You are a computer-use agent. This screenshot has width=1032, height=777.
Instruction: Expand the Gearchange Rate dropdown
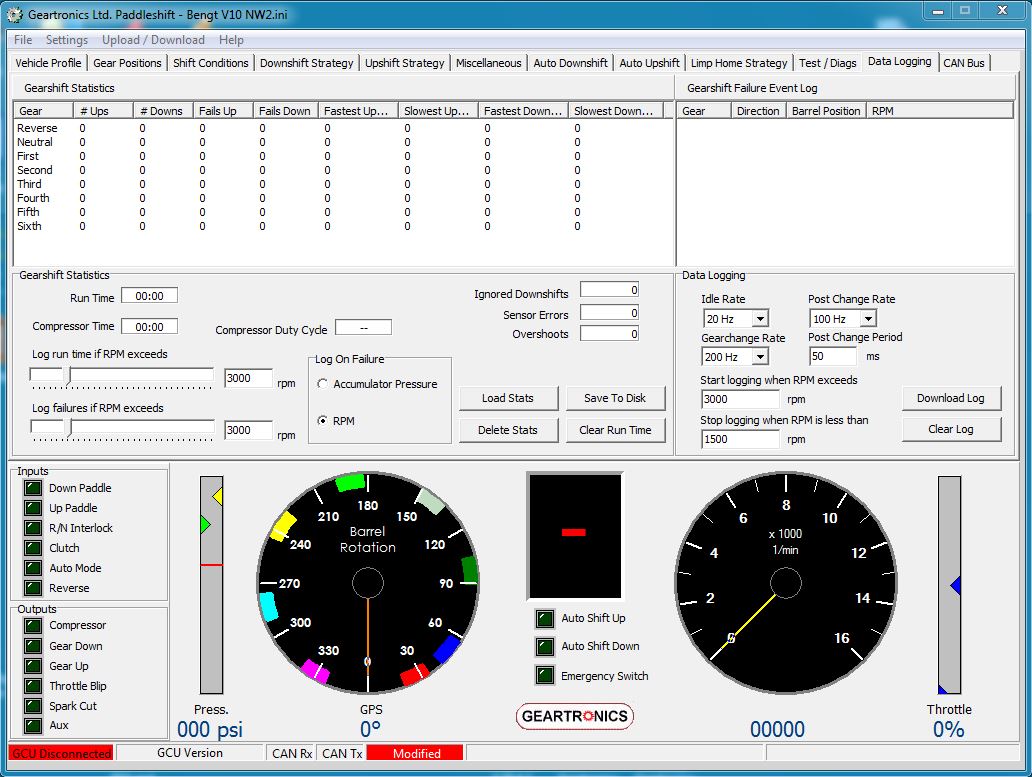pyautogui.click(x=759, y=357)
